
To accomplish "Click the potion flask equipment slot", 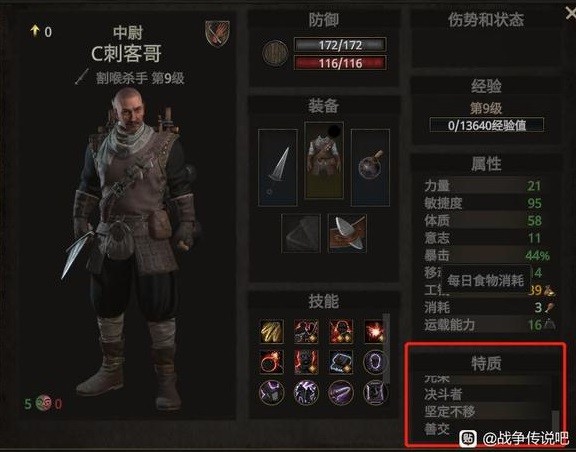I will click(x=370, y=167).
